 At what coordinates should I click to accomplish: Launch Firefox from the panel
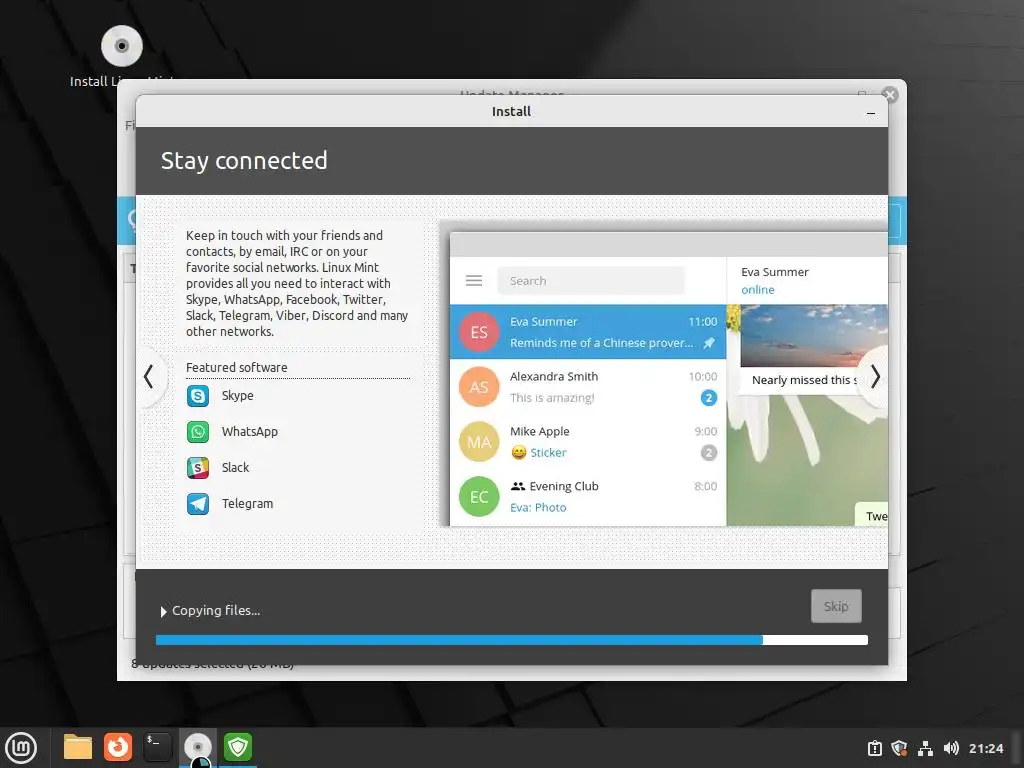(118, 747)
